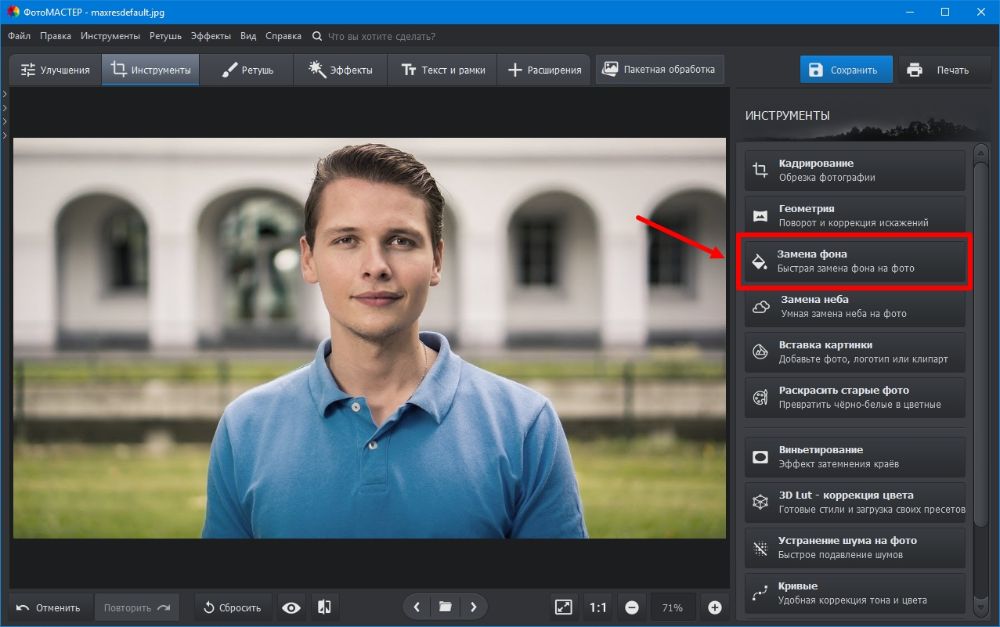Go to the next photo arrow
The image size is (1000, 627).
pos(473,607)
